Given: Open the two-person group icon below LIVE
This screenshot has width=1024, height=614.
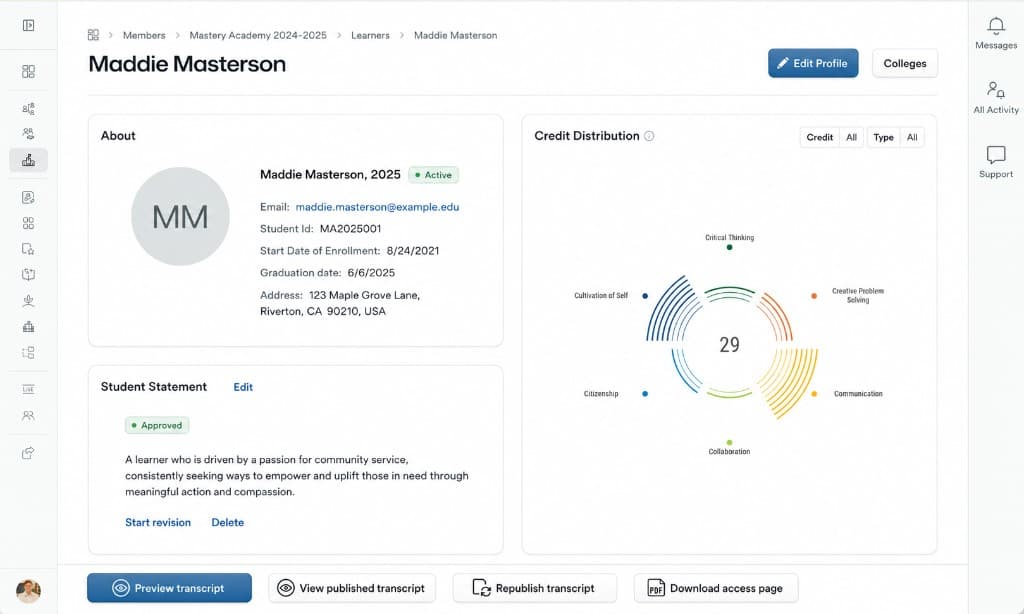Looking at the screenshot, I should 28,415.
